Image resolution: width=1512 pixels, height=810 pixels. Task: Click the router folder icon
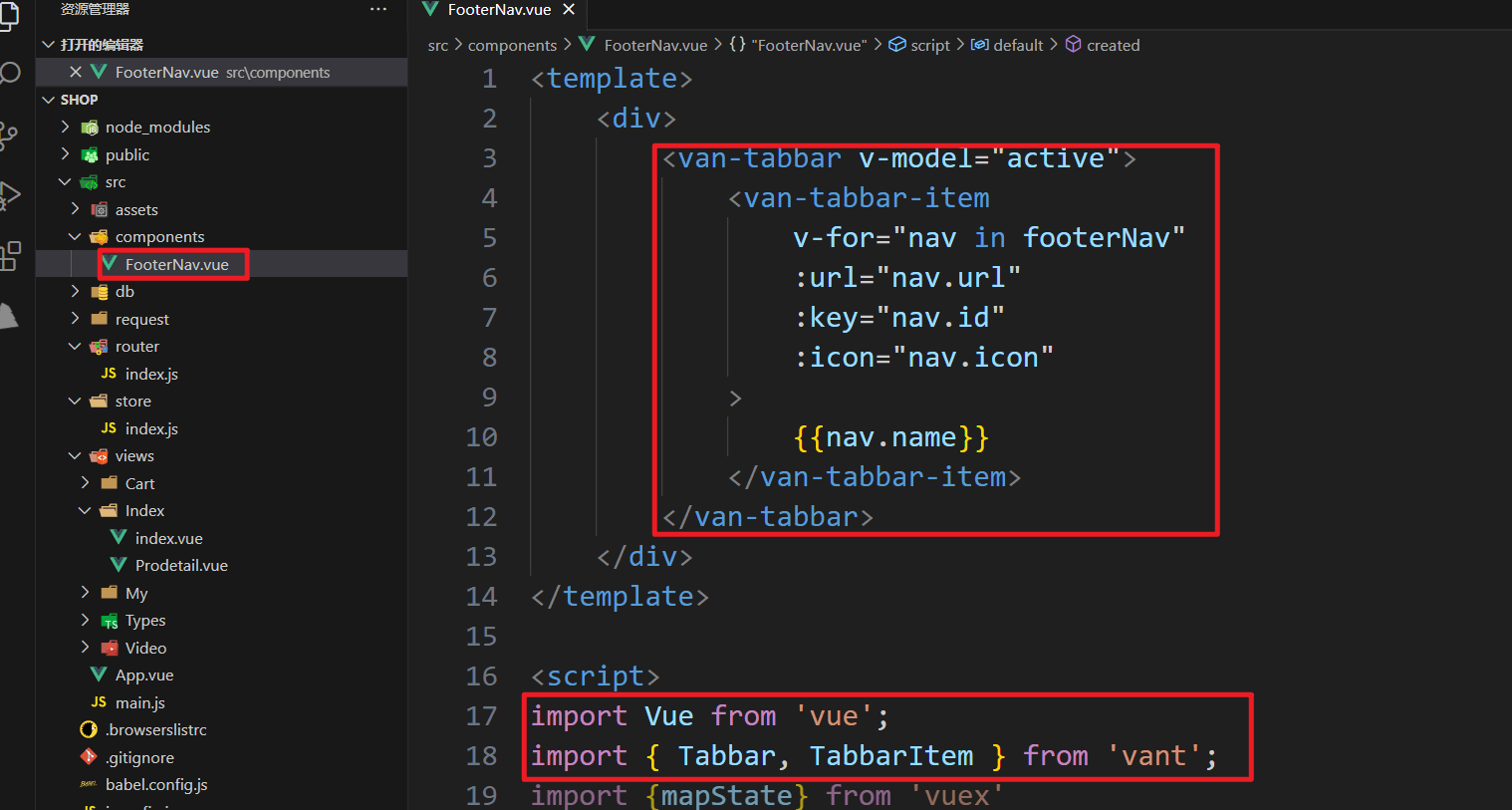click(x=99, y=347)
